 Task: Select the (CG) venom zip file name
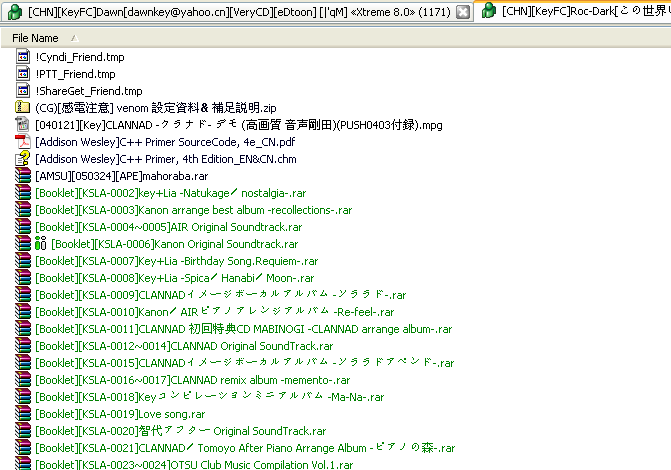click(x=156, y=107)
